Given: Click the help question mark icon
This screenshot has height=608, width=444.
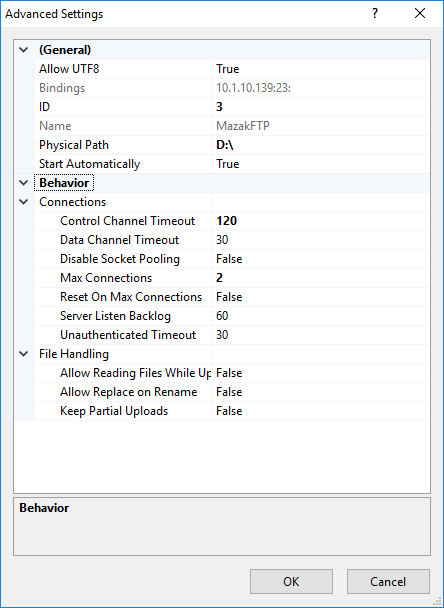Looking at the screenshot, I should coord(375,14).
